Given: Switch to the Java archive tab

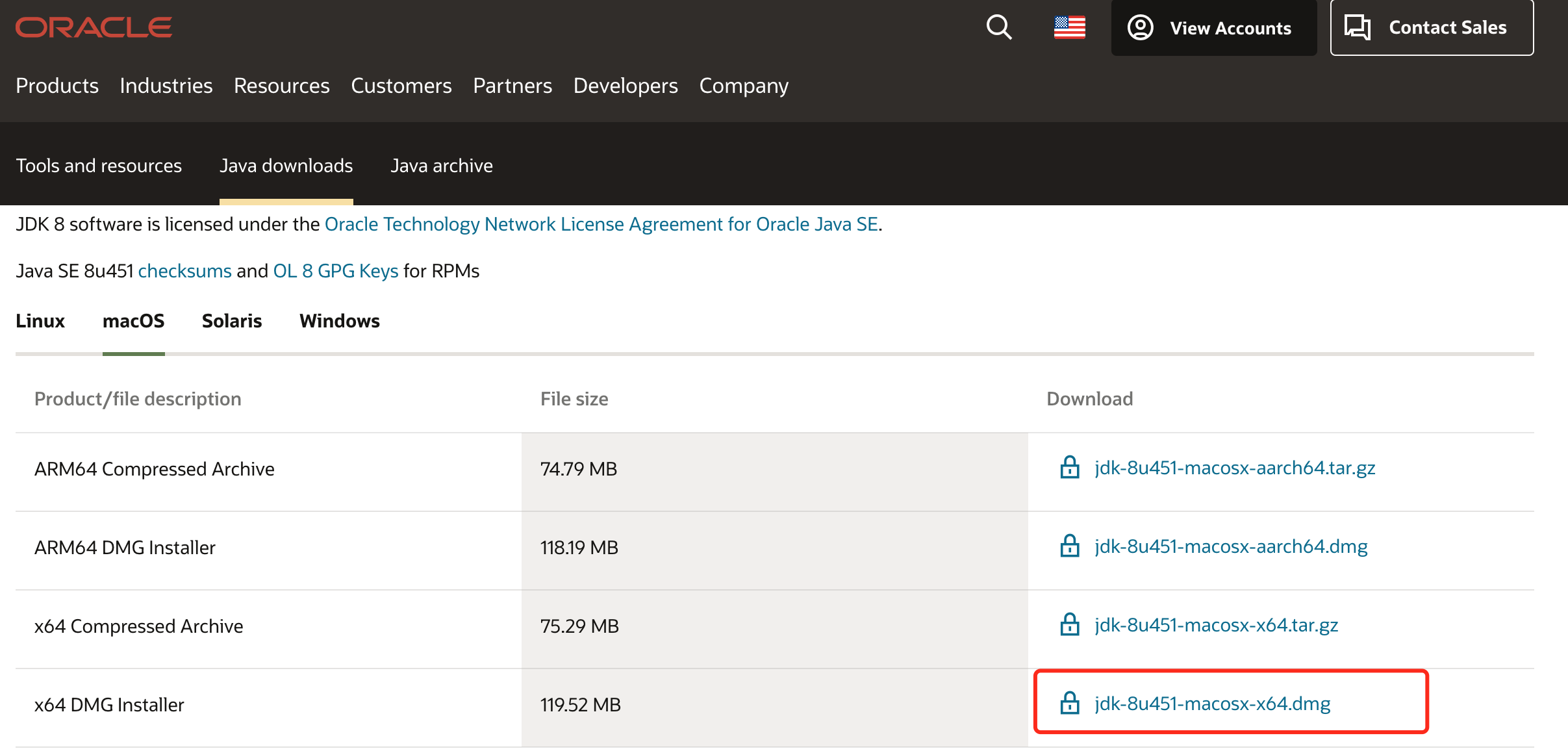Looking at the screenshot, I should 442,166.
